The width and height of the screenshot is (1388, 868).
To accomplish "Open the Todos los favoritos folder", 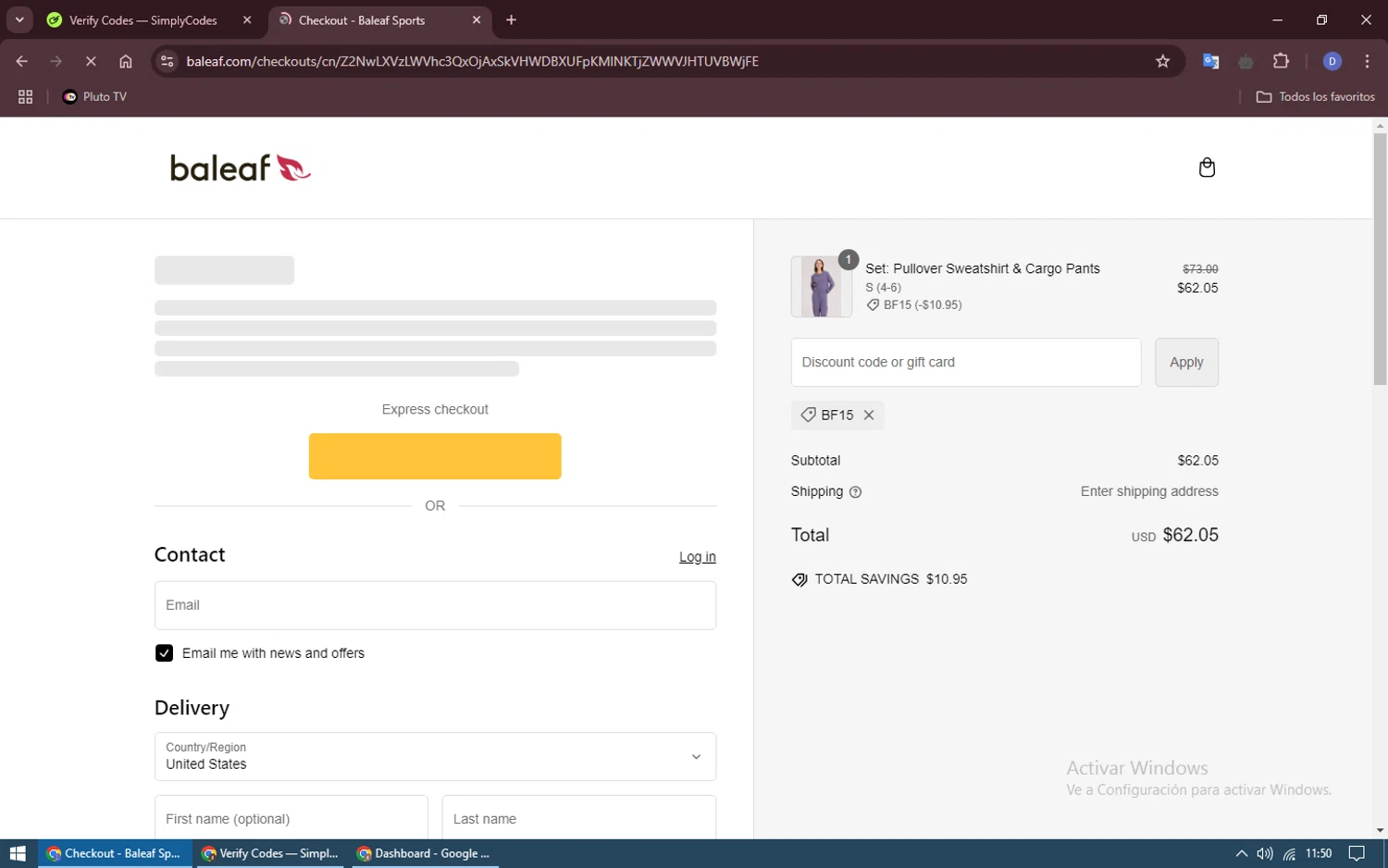I will click(x=1315, y=96).
